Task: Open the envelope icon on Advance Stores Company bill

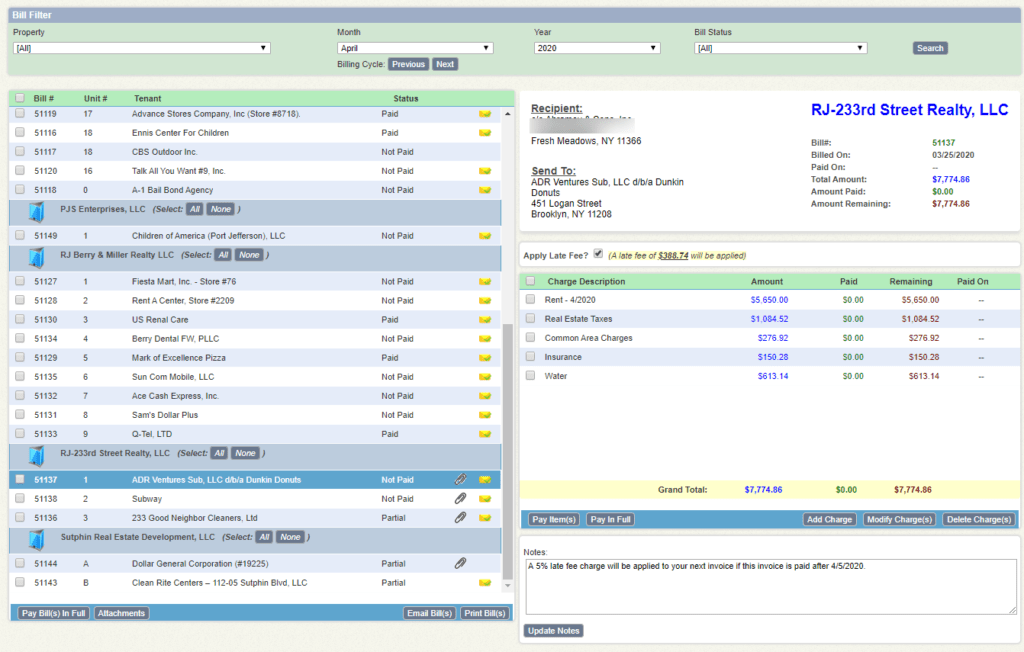Action: click(485, 113)
